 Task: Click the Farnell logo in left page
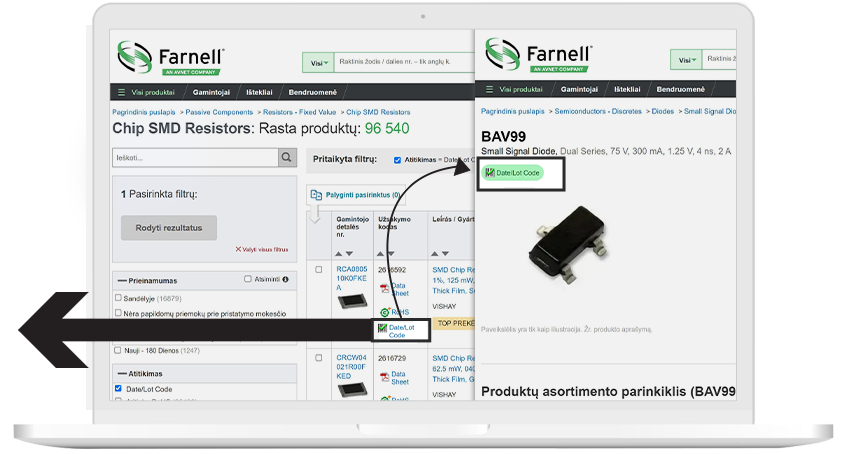[x=172, y=56]
